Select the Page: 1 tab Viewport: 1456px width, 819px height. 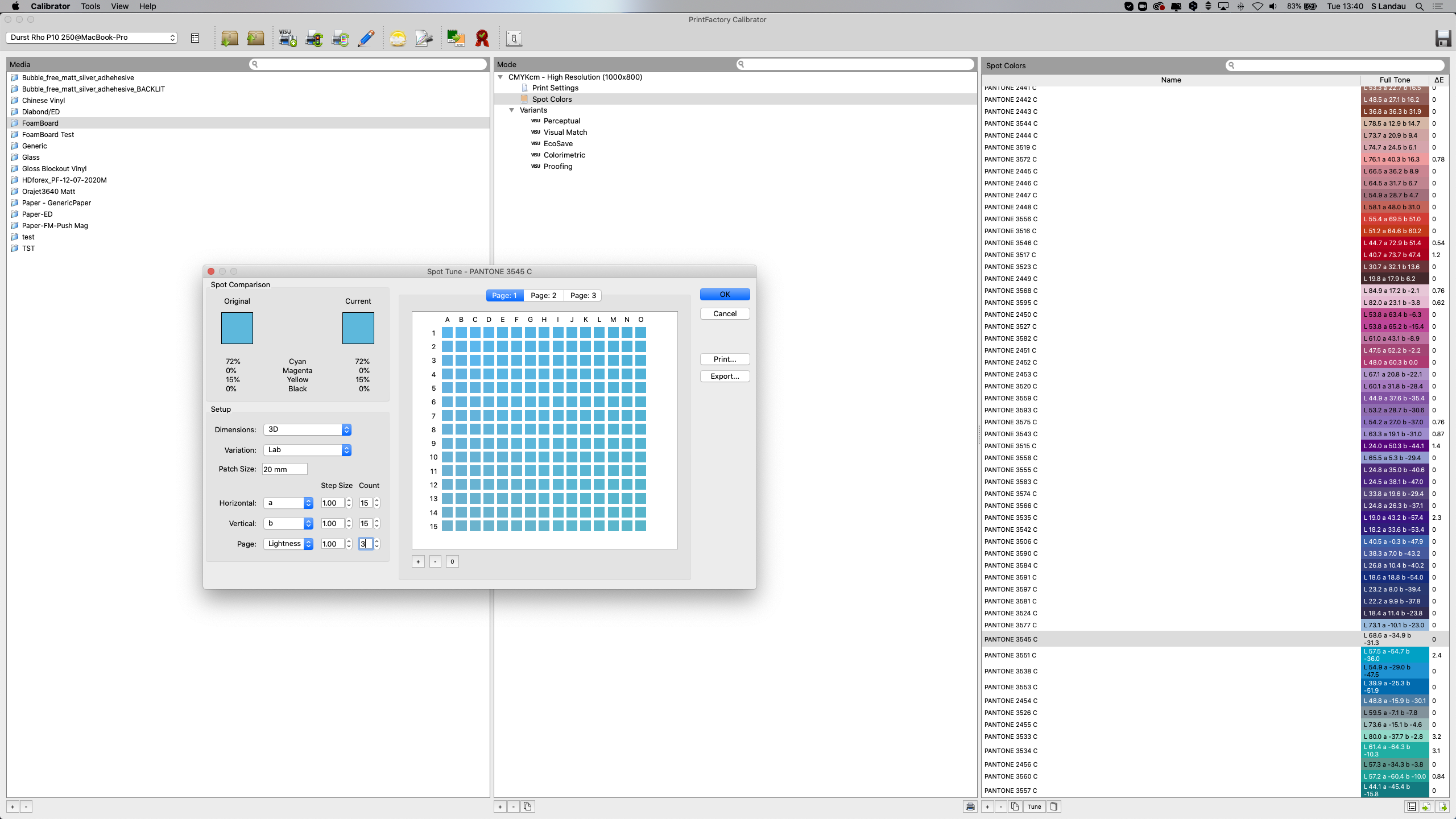click(504, 296)
